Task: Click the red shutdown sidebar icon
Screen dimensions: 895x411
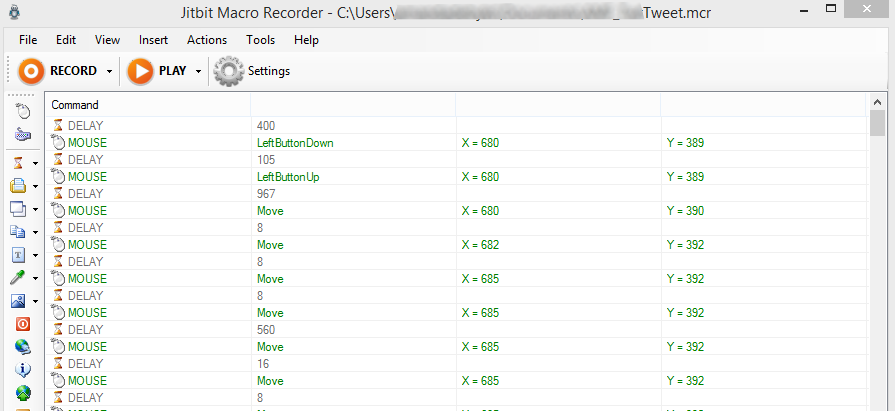Action: [x=22, y=324]
